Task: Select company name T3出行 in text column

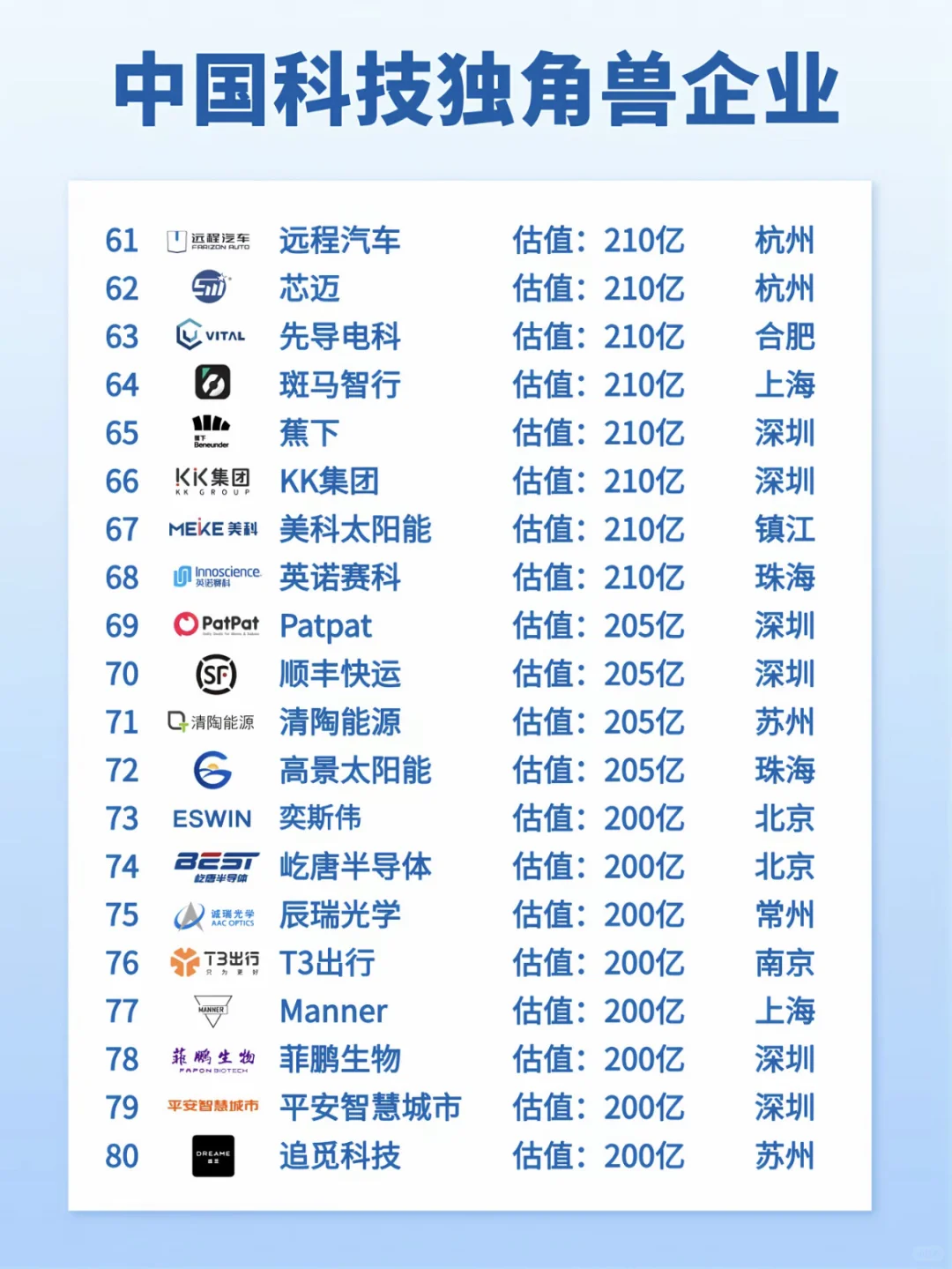Action: coord(327,963)
